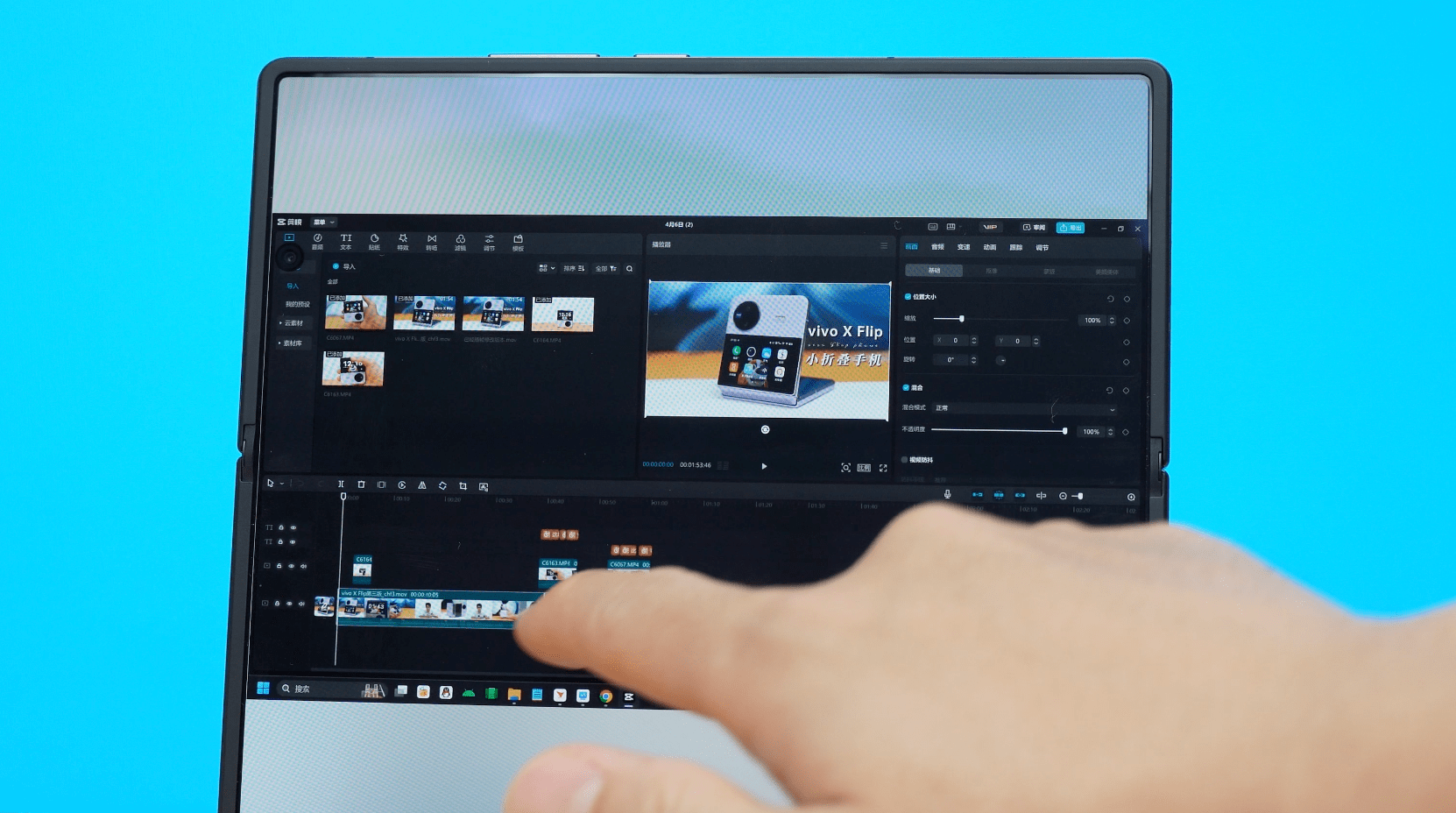Screen dimensions: 1456x813
Task: Click the preview focus/snapshot frame icon
Action: click(845, 468)
